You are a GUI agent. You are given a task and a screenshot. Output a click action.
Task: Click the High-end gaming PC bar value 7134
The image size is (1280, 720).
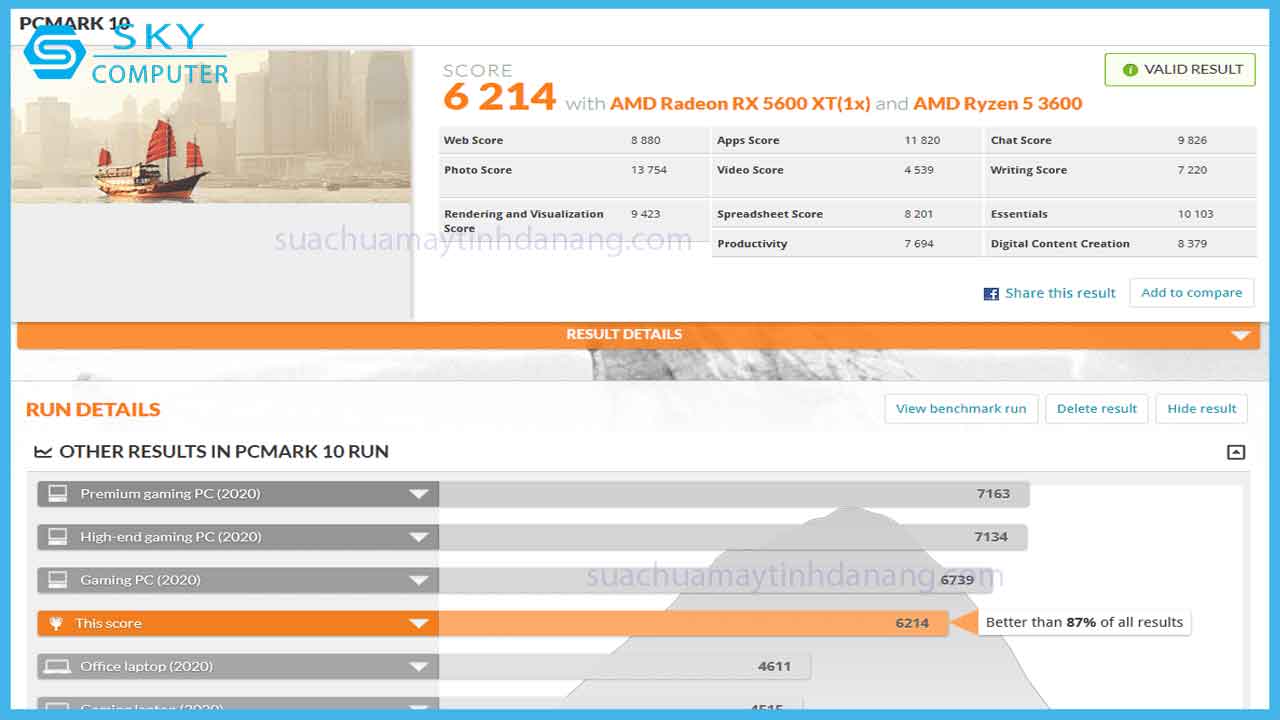click(991, 537)
